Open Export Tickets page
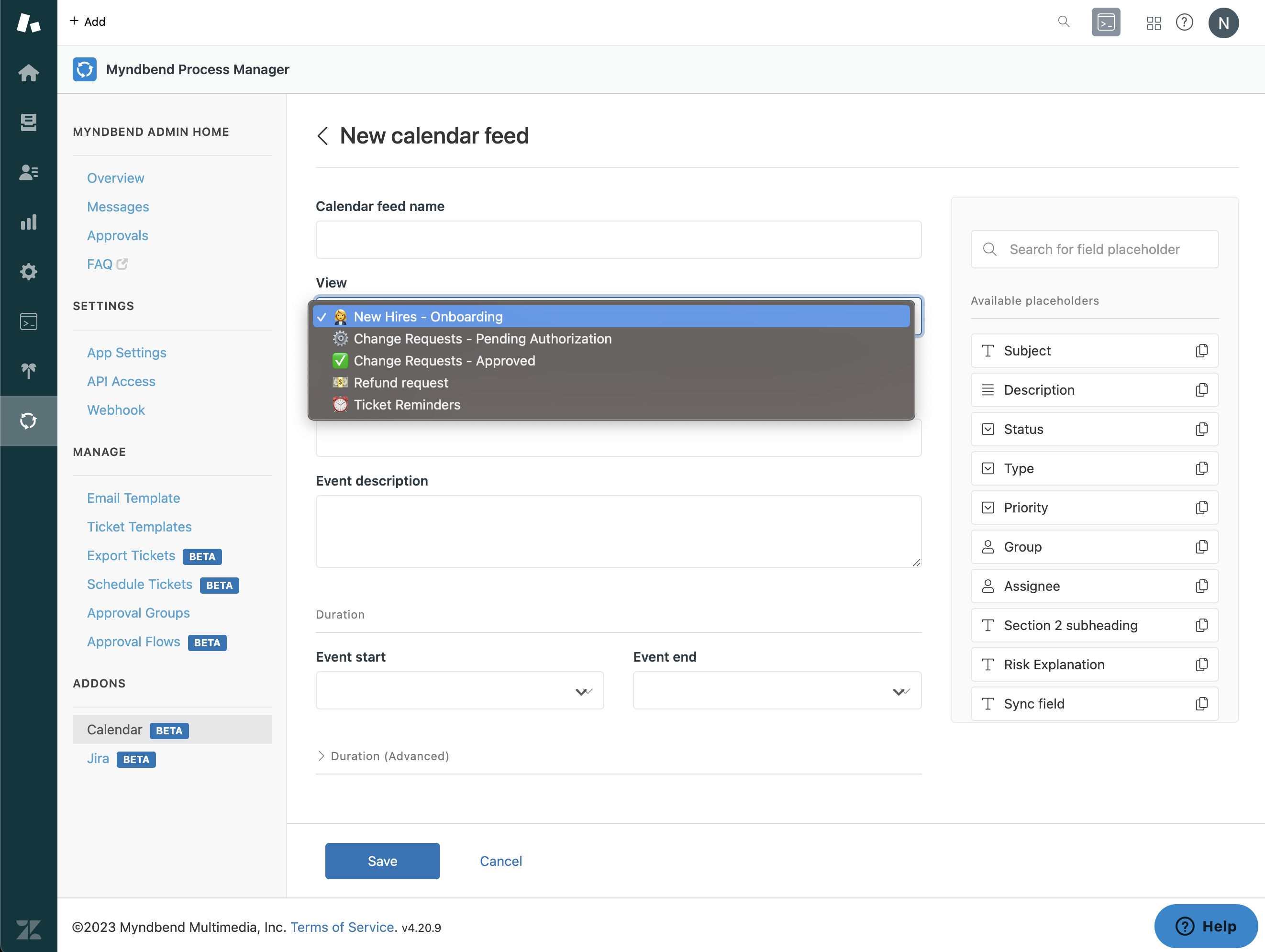Screen dimensions: 1265x952 [131, 556]
